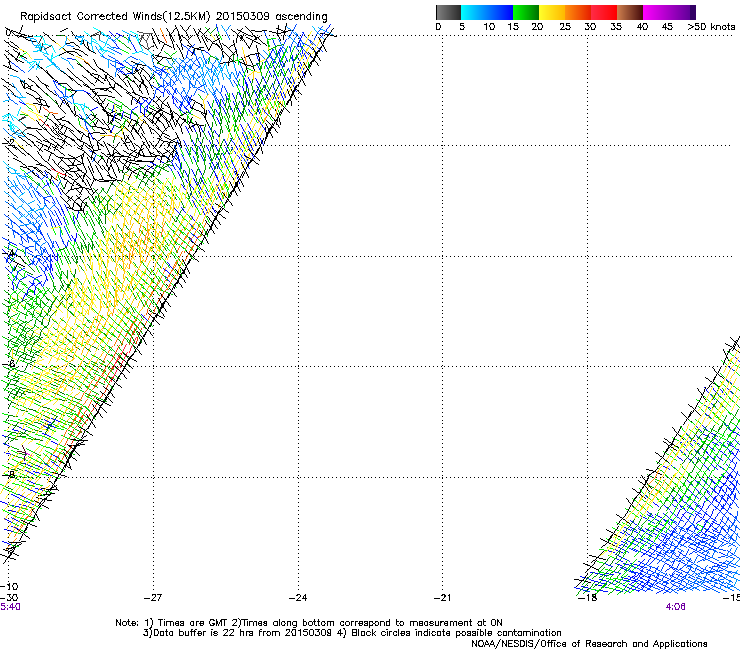
Task: Click the legend scale number '25'
Action: pyautogui.click(x=565, y=27)
